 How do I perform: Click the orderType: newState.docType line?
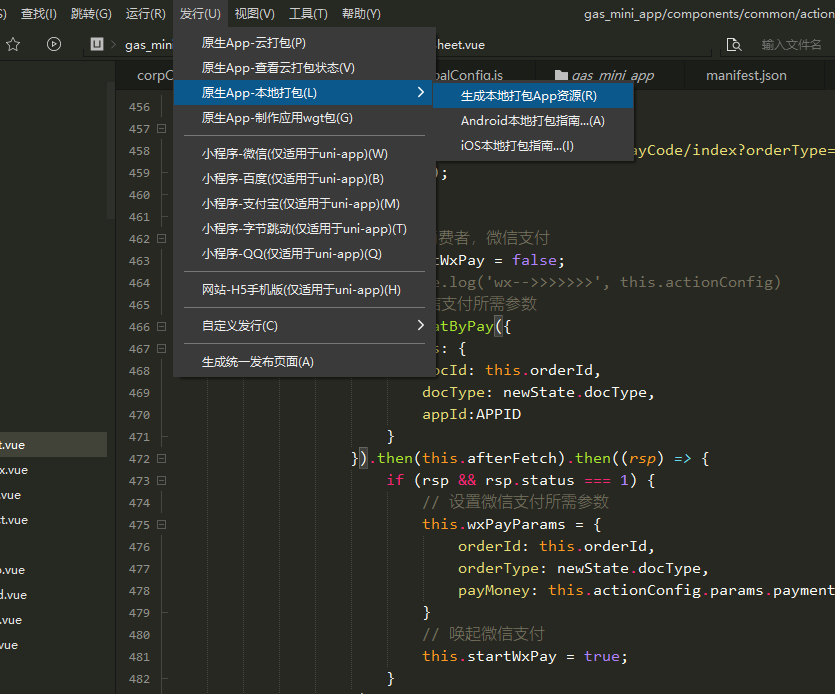point(583,568)
